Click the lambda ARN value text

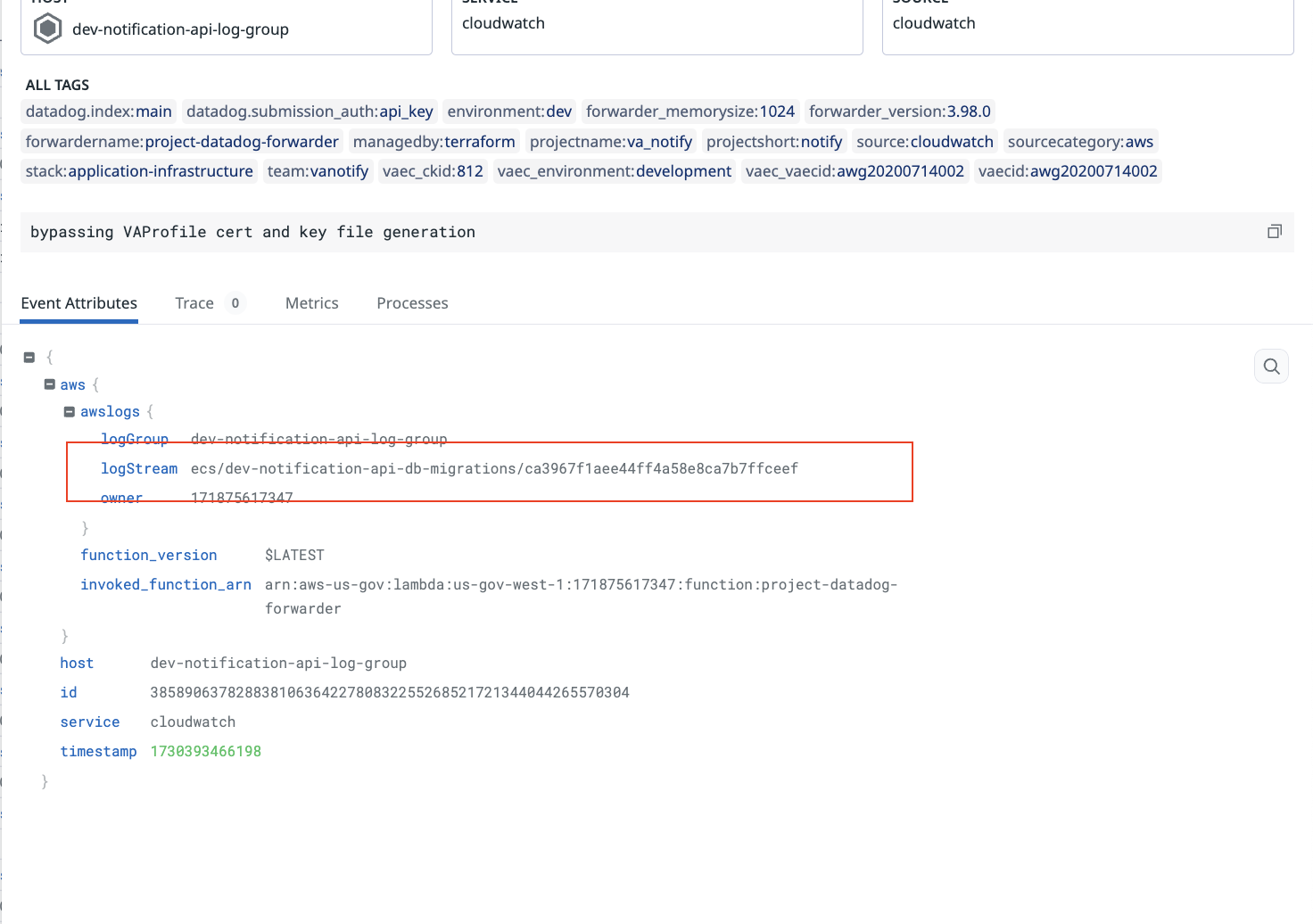click(581, 597)
